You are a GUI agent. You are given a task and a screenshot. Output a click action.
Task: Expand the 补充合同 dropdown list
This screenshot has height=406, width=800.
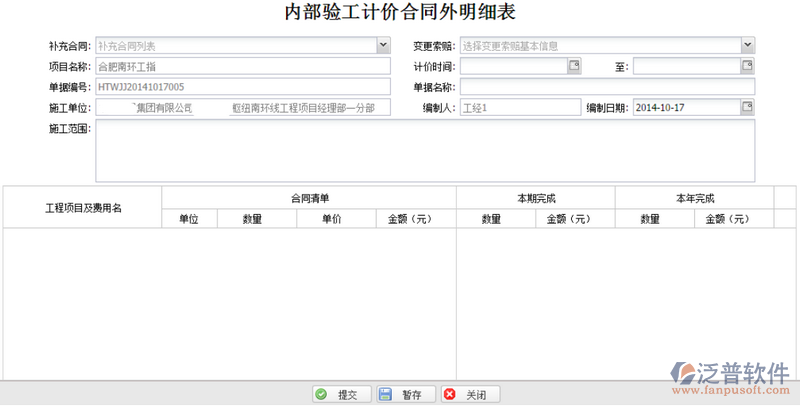point(383,45)
